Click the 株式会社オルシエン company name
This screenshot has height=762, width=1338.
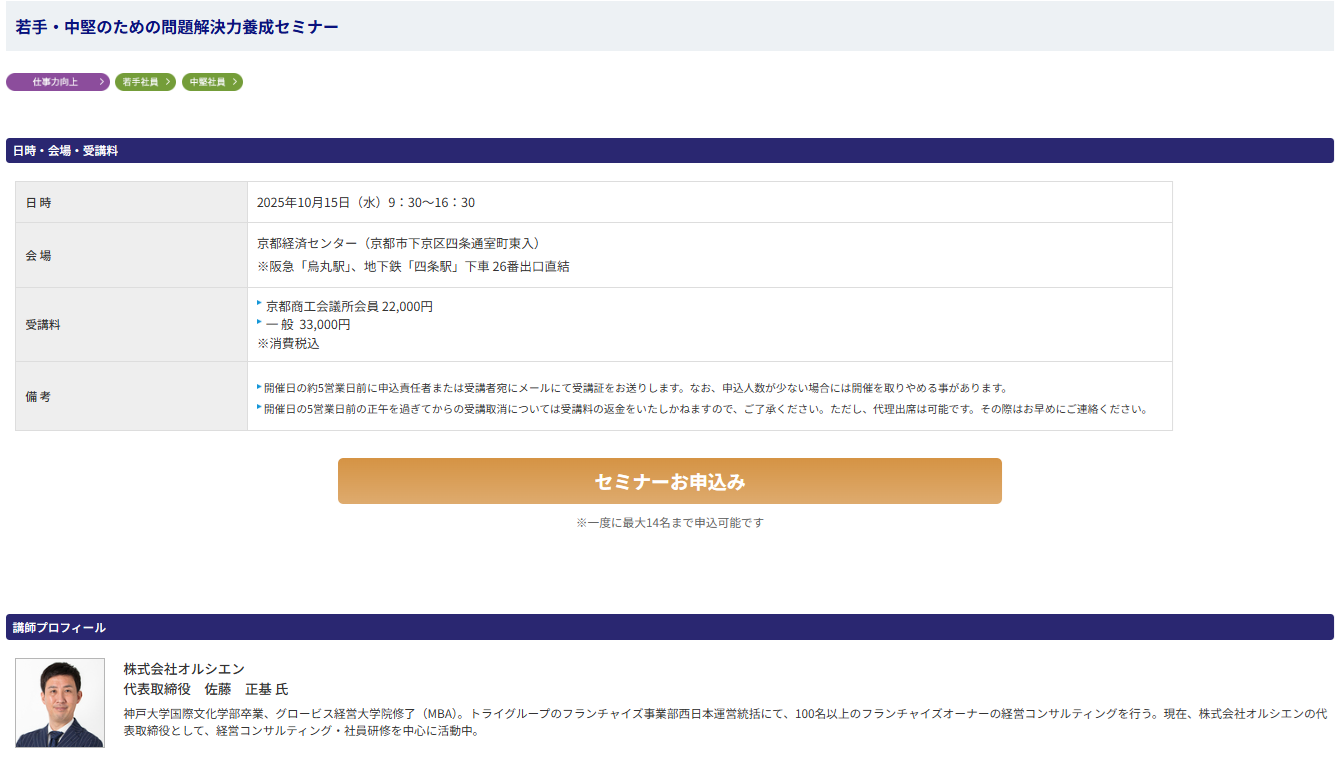[184, 669]
